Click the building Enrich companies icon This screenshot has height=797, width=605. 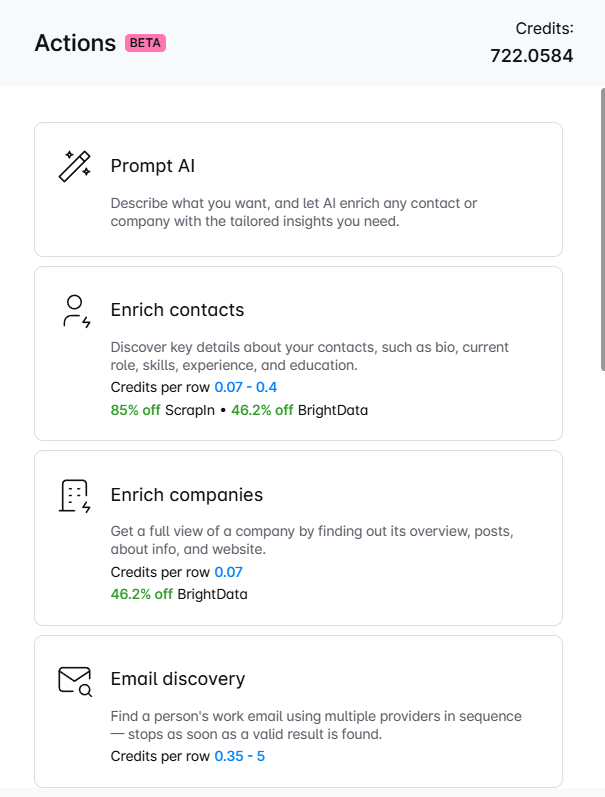tap(75, 496)
